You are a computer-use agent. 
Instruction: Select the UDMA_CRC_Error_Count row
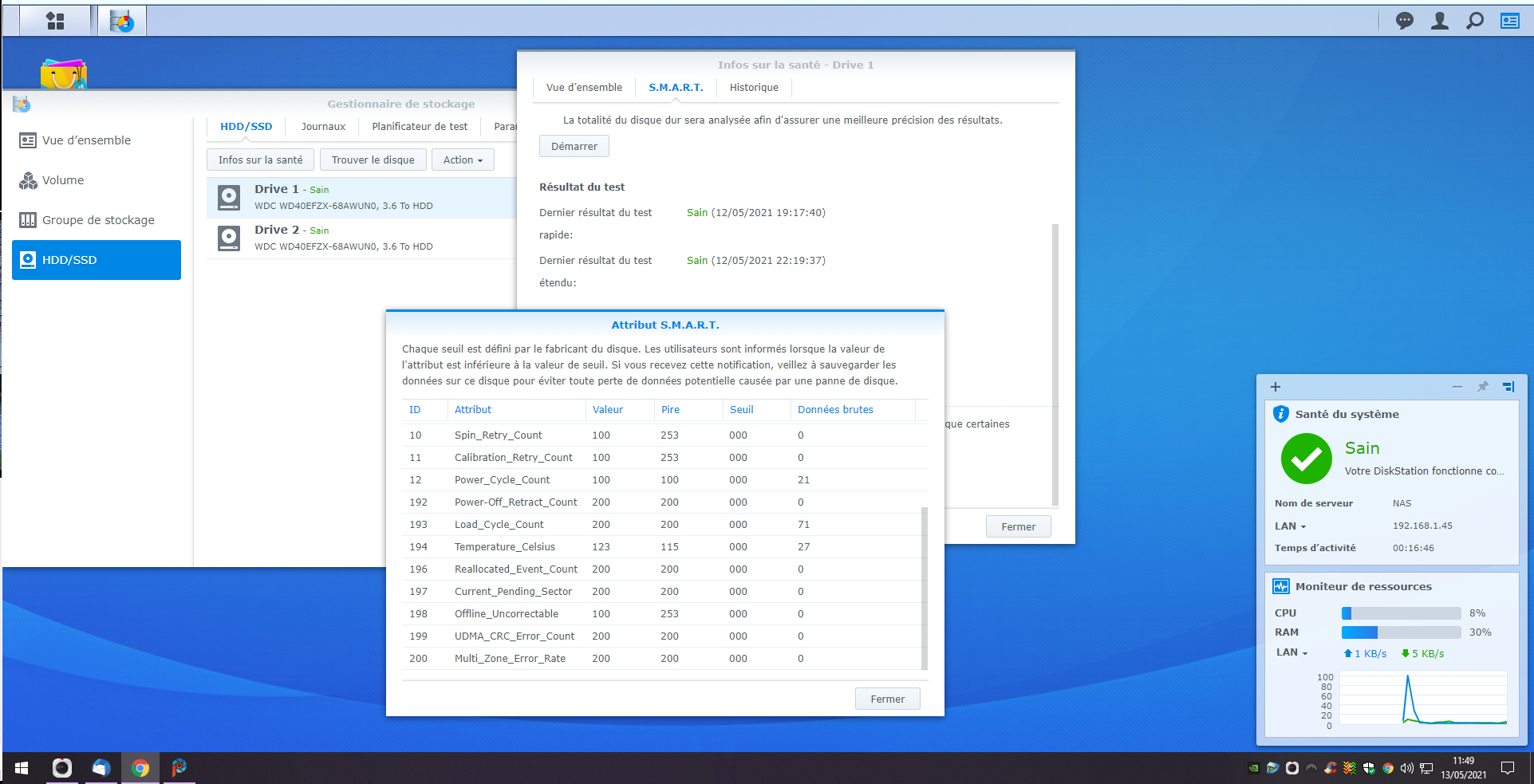tap(661, 636)
